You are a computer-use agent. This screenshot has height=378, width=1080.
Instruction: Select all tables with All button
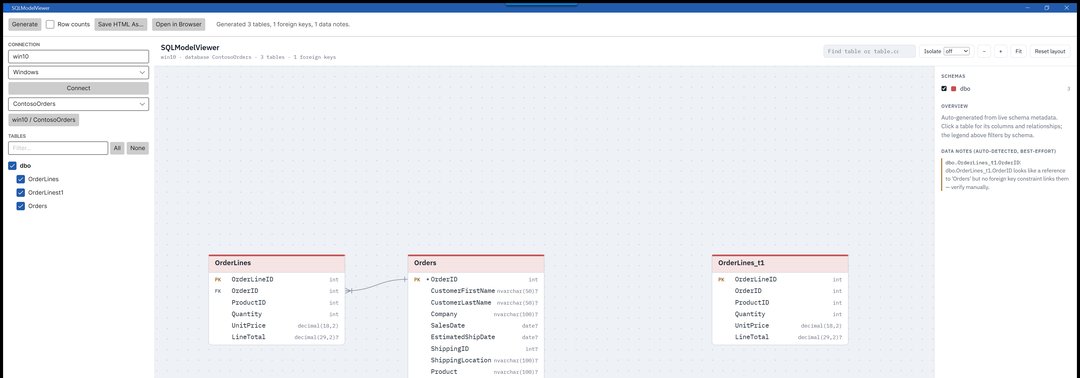[117, 148]
